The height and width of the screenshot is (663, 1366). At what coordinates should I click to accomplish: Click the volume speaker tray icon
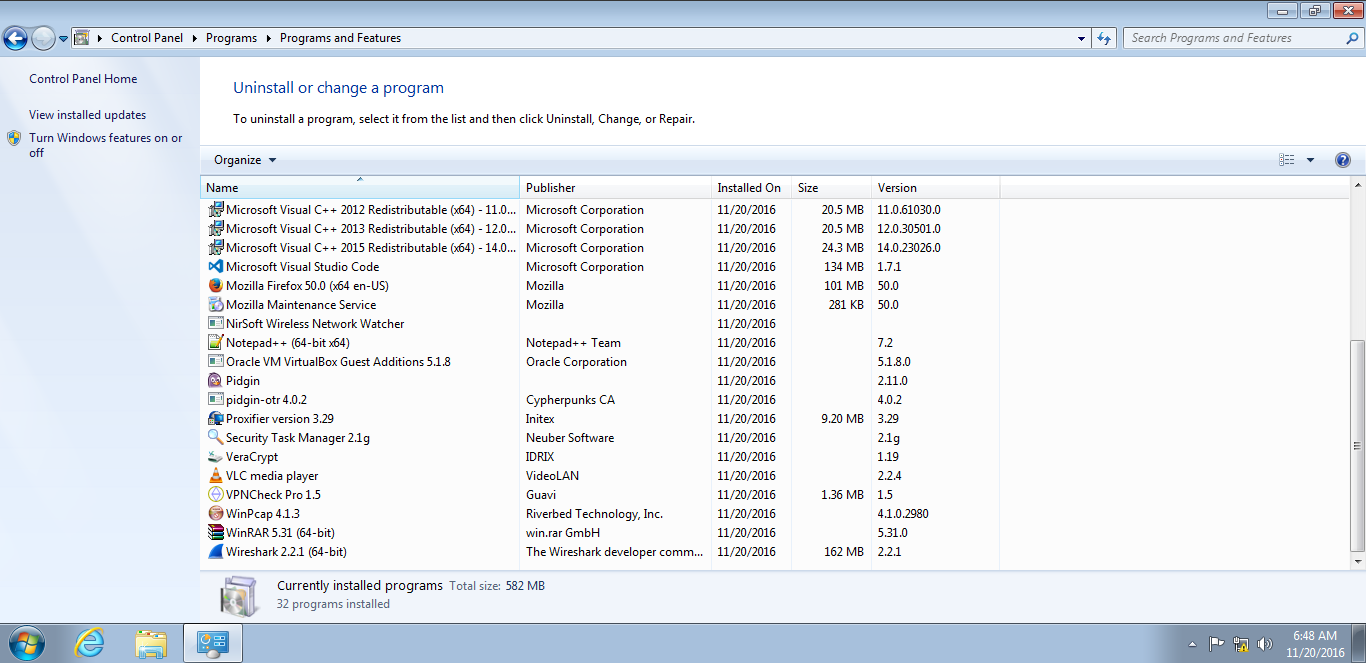tap(1264, 643)
